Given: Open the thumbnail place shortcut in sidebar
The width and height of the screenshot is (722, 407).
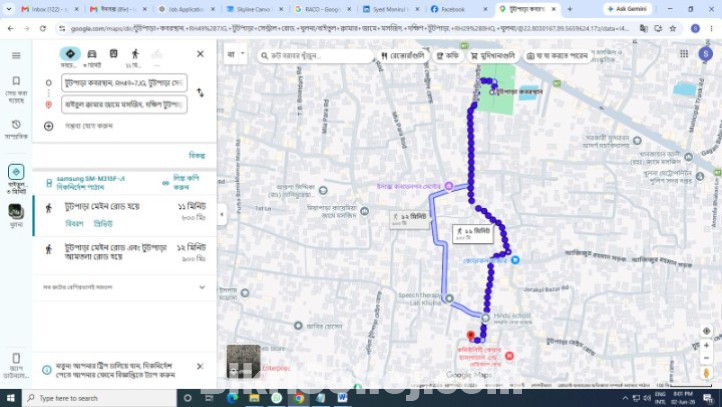Looking at the screenshot, I should pyautogui.click(x=15, y=215).
